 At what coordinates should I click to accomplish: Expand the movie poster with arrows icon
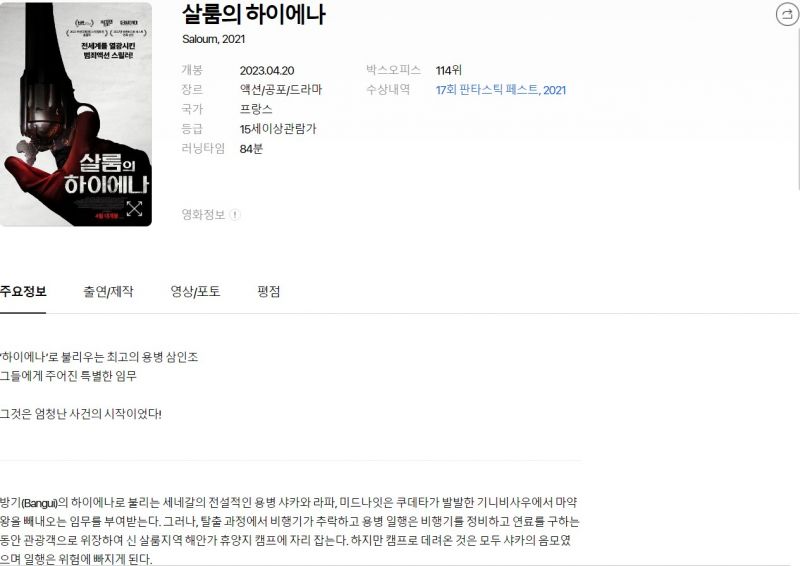tap(134, 208)
